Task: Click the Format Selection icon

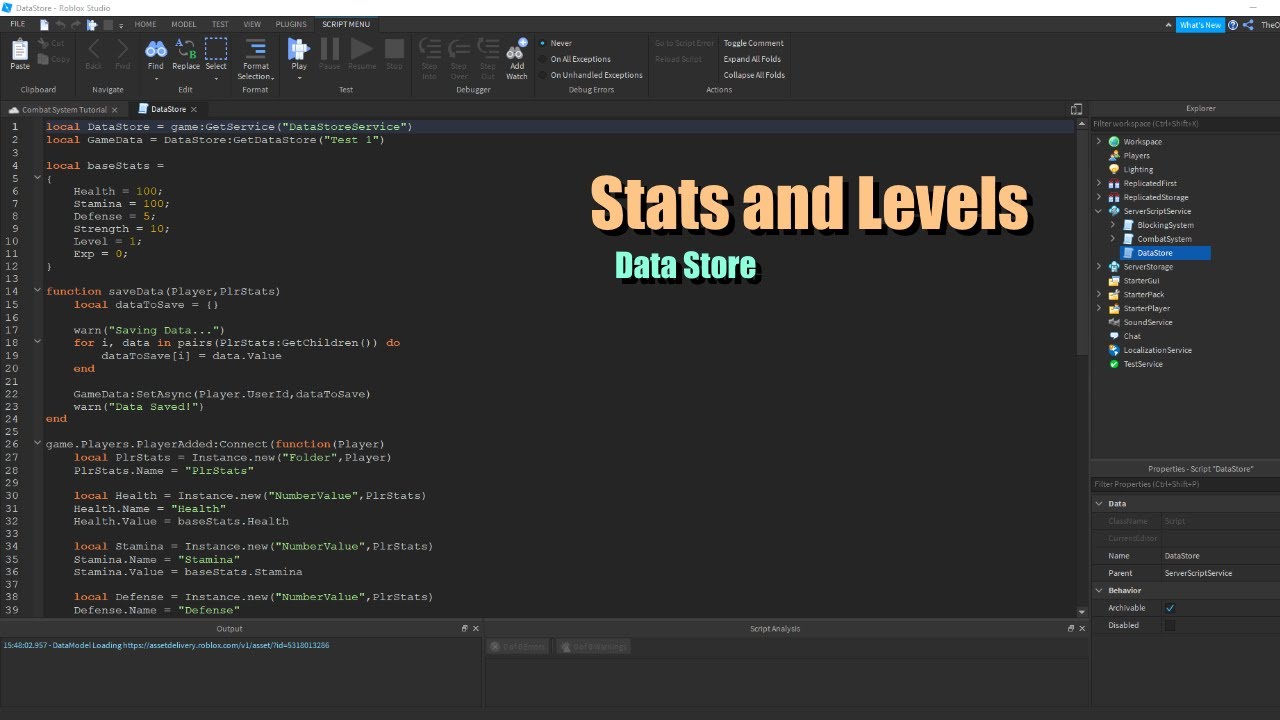Action: [x=255, y=48]
